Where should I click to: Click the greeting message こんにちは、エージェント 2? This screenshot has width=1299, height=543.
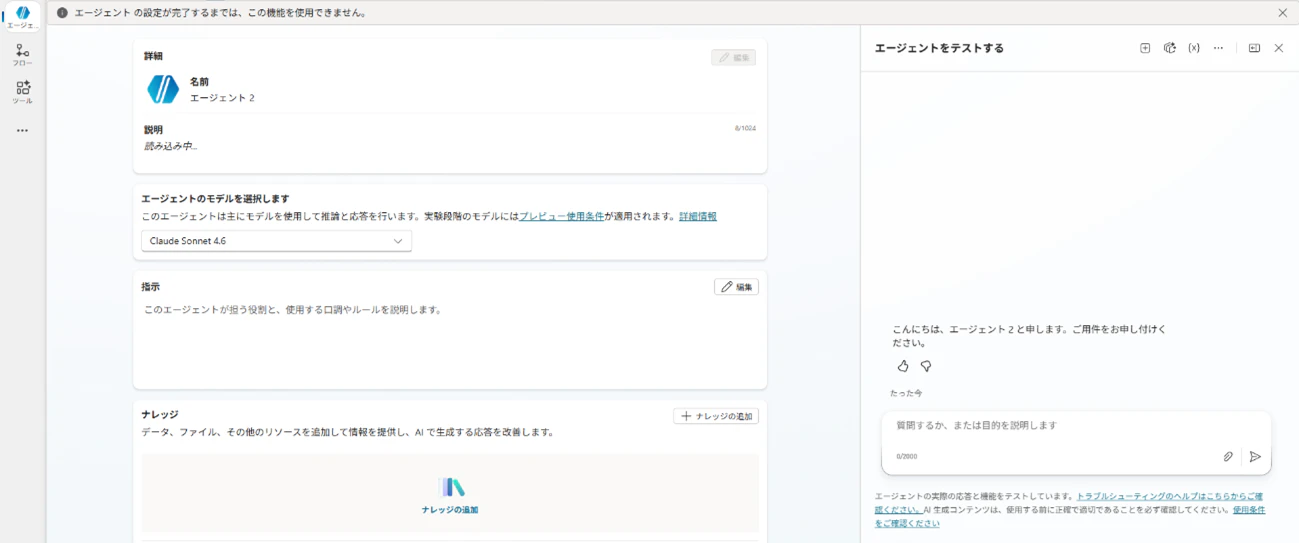(x=1029, y=336)
